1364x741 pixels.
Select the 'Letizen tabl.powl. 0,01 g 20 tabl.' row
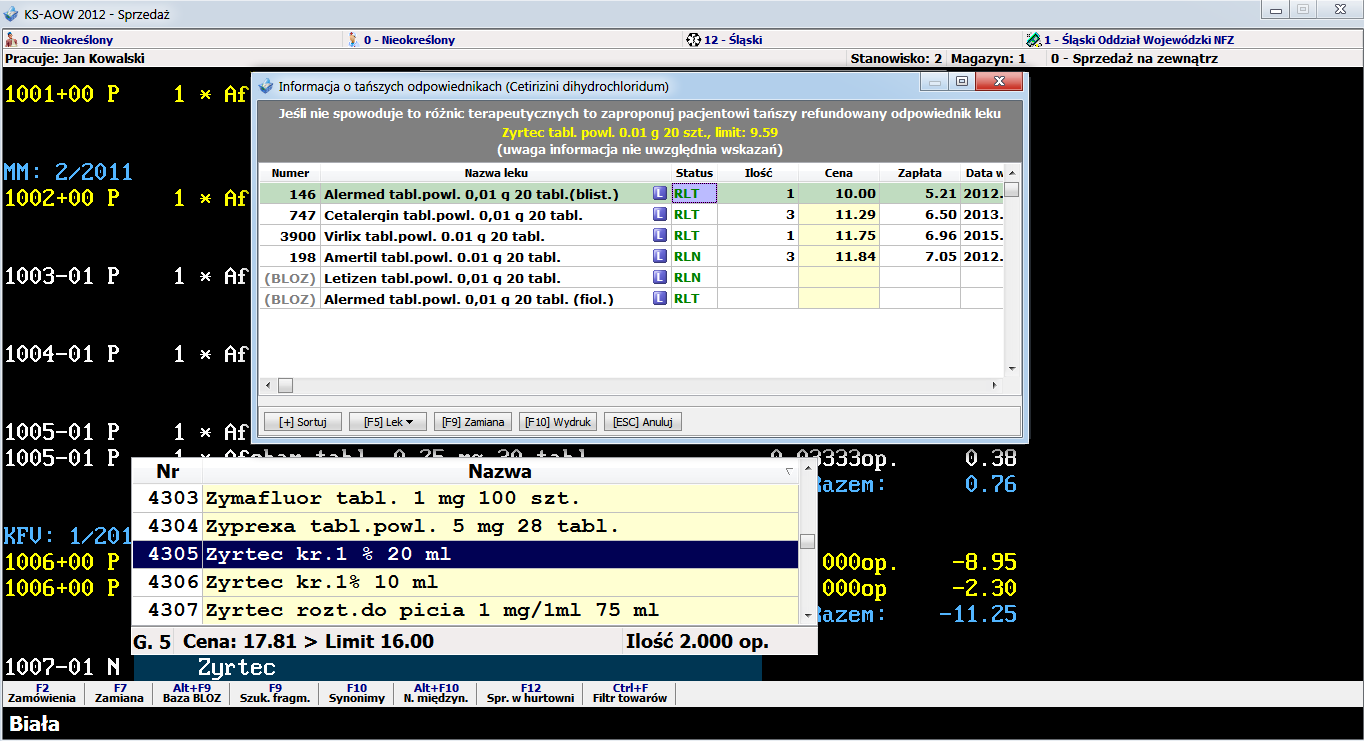coord(631,277)
